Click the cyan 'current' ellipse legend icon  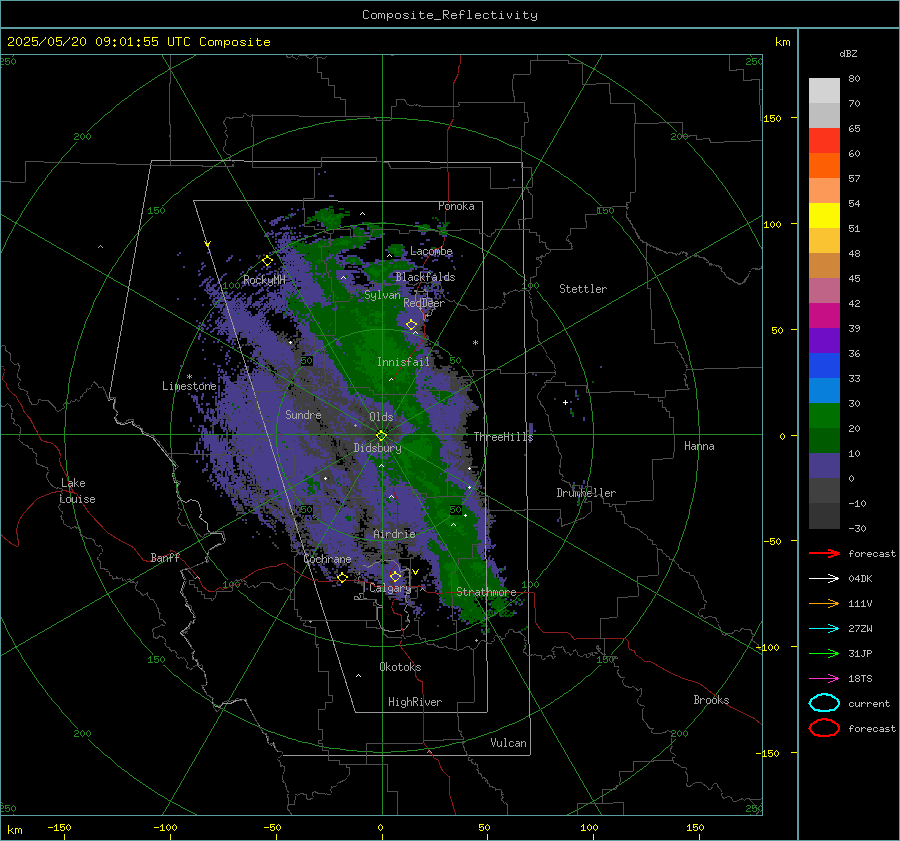[824, 703]
